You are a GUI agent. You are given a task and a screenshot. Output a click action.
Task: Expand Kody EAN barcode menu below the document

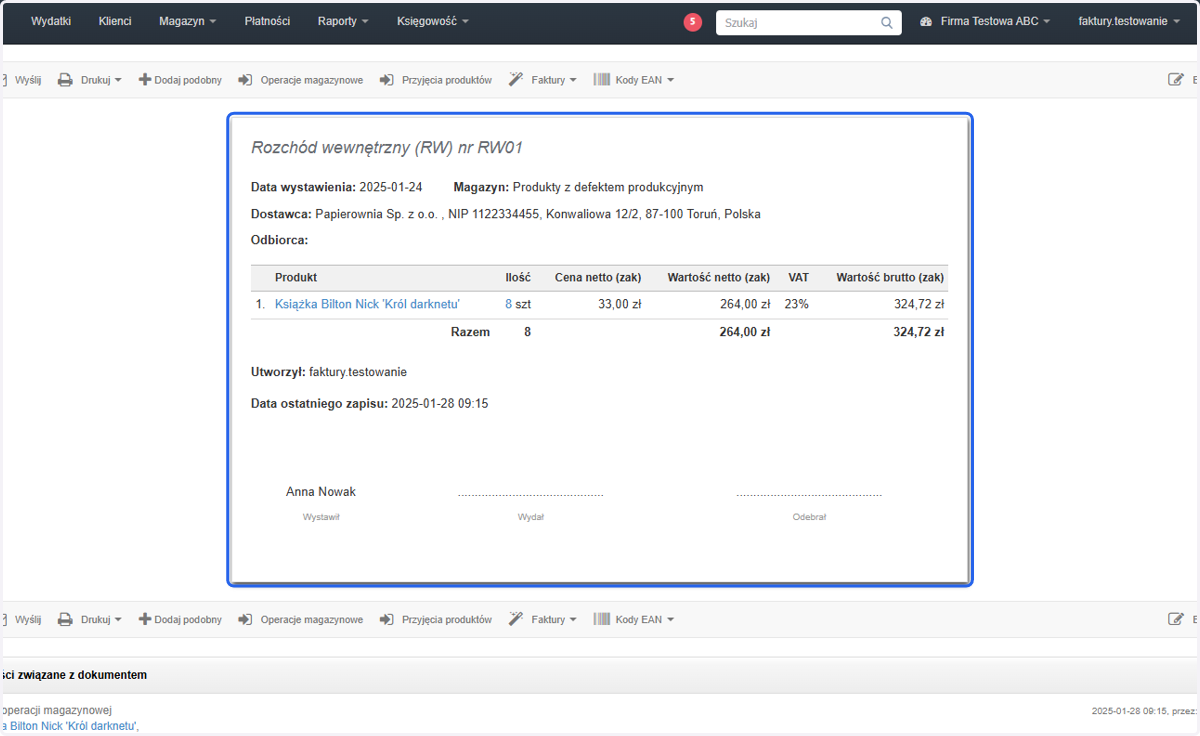[x=634, y=620]
